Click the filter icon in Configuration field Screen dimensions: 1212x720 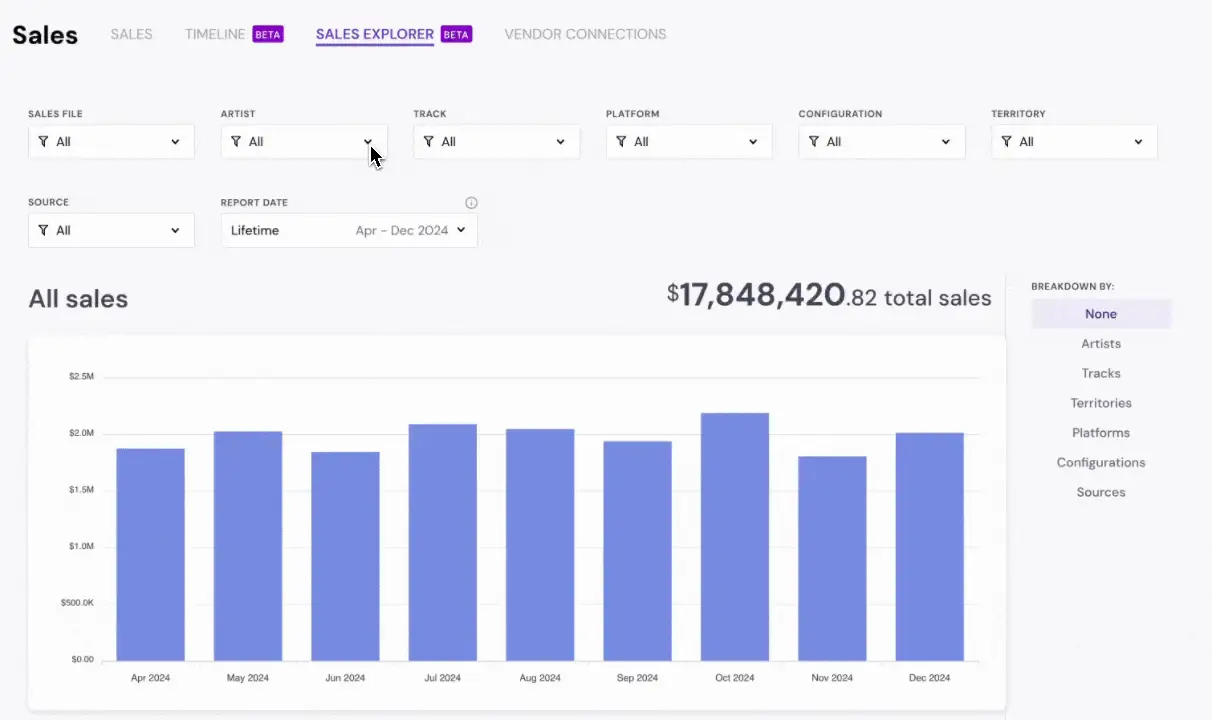pos(814,142)
